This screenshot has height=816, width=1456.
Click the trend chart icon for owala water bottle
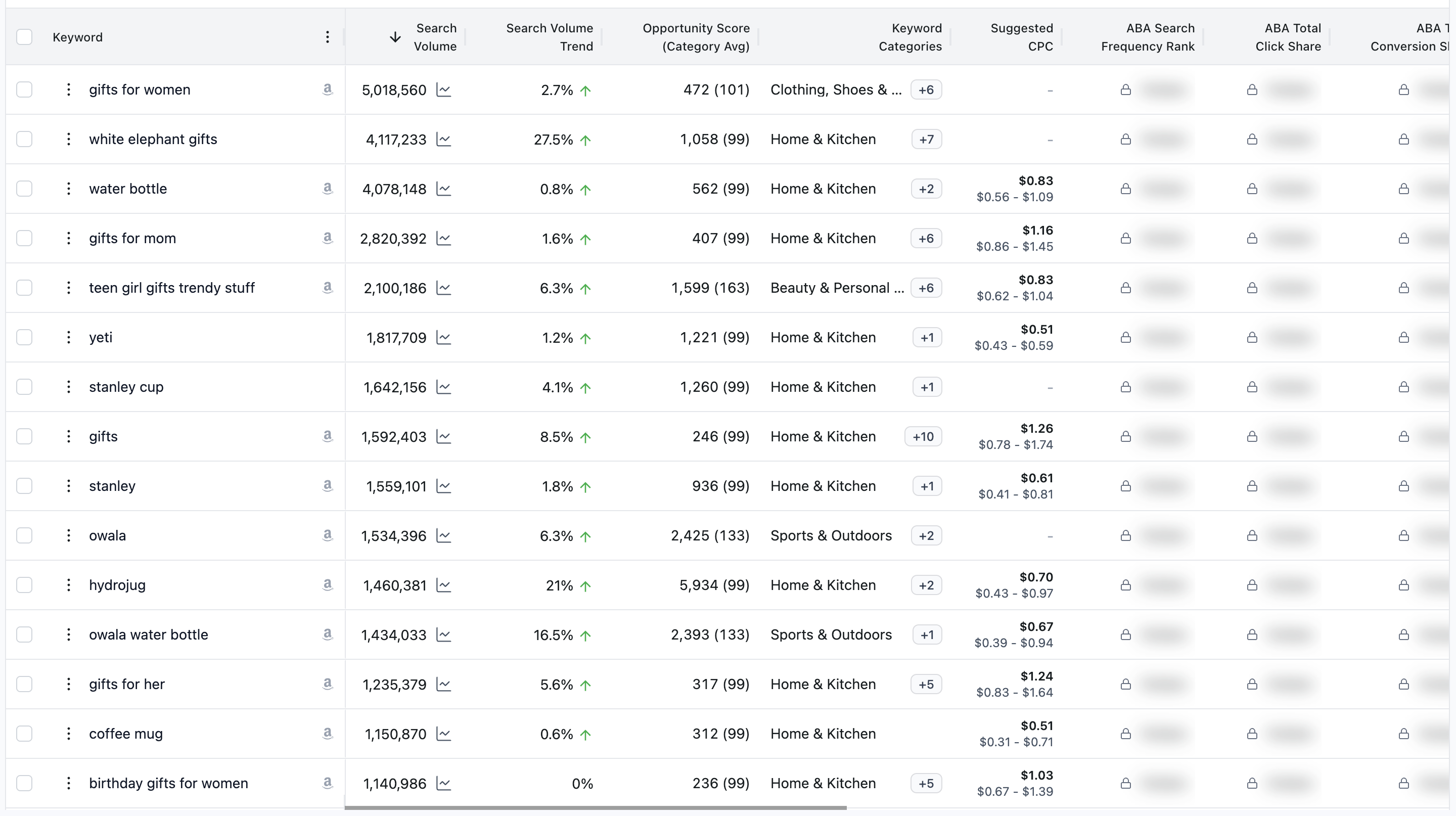coord(444,634)
